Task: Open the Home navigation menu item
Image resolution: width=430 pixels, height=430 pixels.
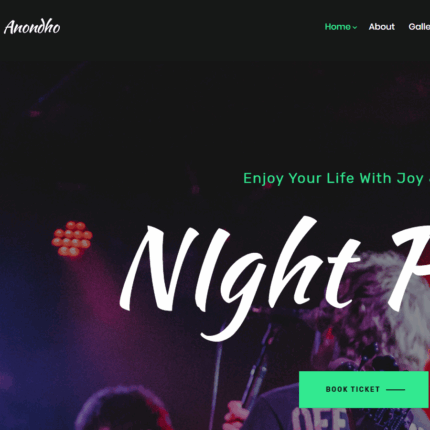Action: pos(341,27)
